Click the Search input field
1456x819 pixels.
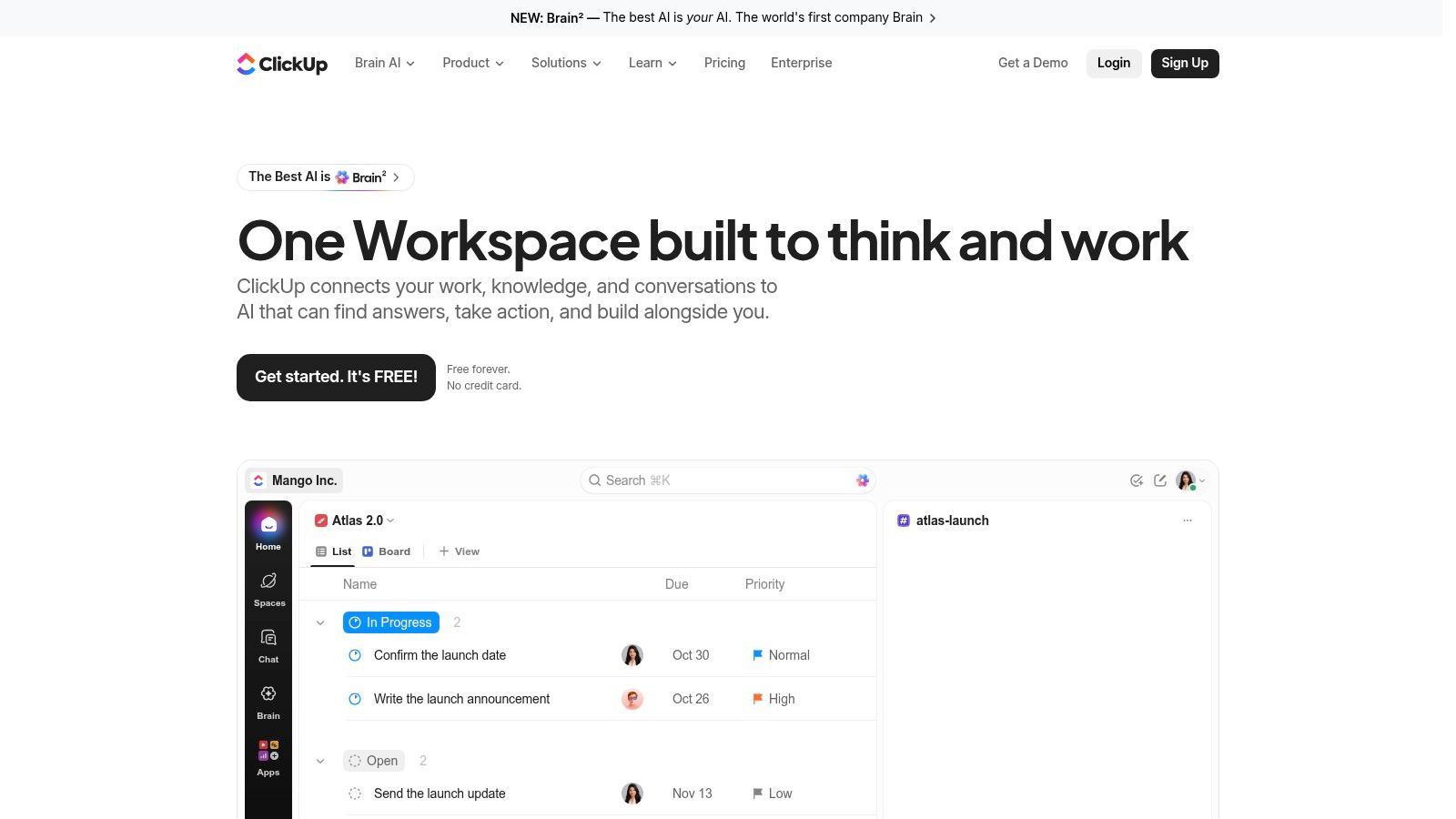[728, 480]
